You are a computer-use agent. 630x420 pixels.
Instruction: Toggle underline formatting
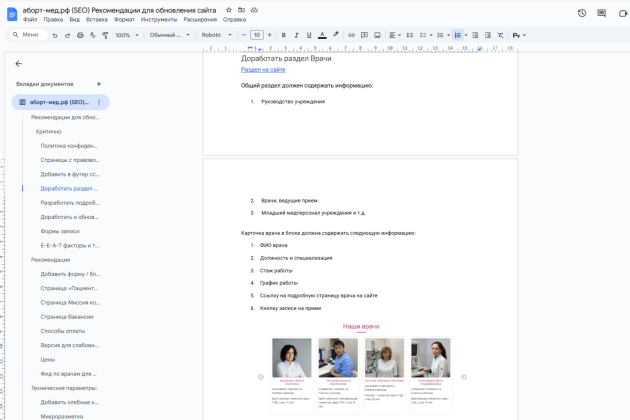coord(309,35)
